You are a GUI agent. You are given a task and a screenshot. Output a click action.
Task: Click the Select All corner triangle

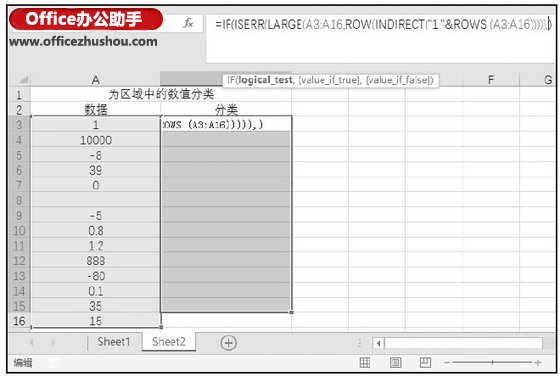(23, 79)
